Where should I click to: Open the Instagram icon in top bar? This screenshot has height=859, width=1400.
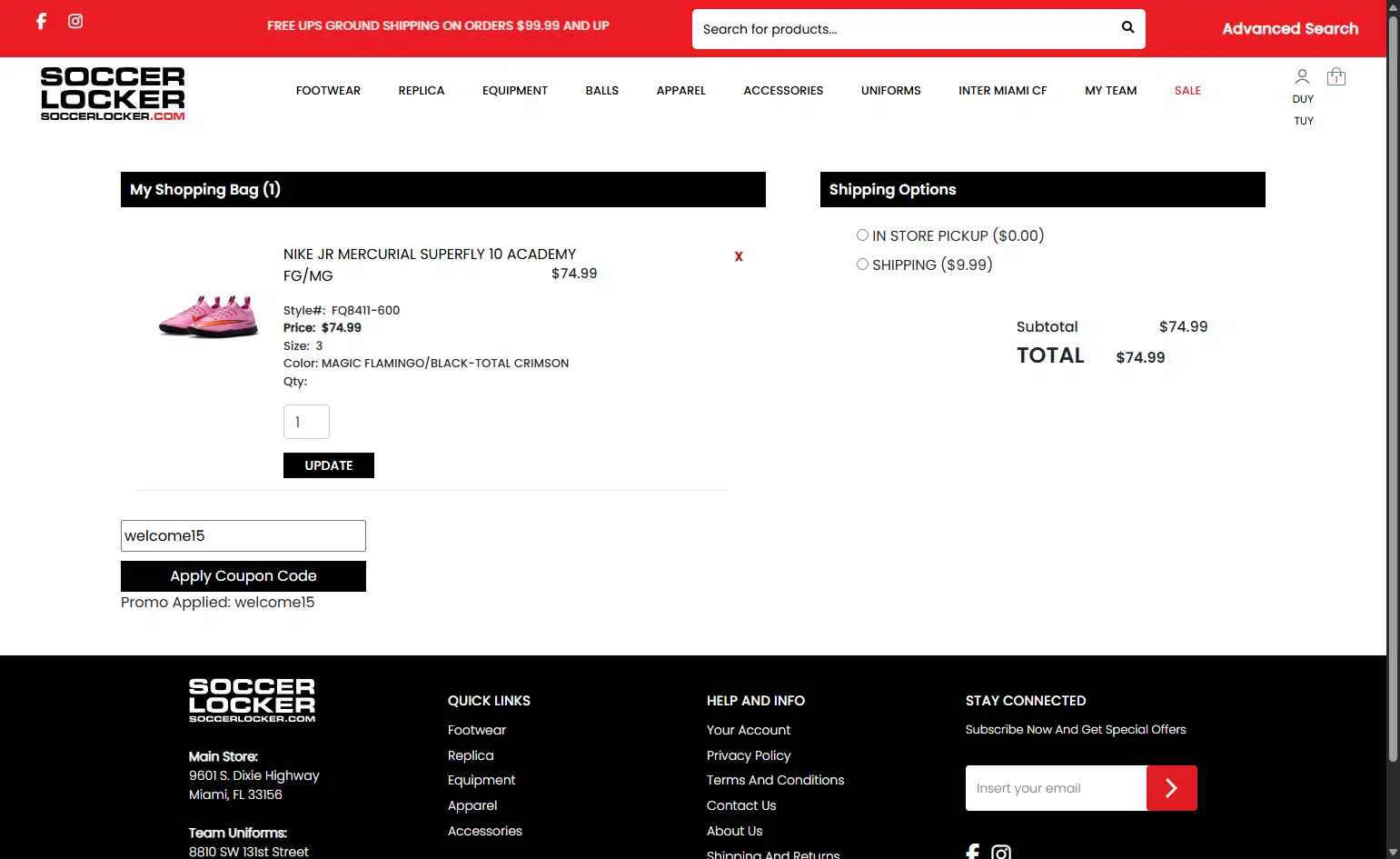coord(75,21)
